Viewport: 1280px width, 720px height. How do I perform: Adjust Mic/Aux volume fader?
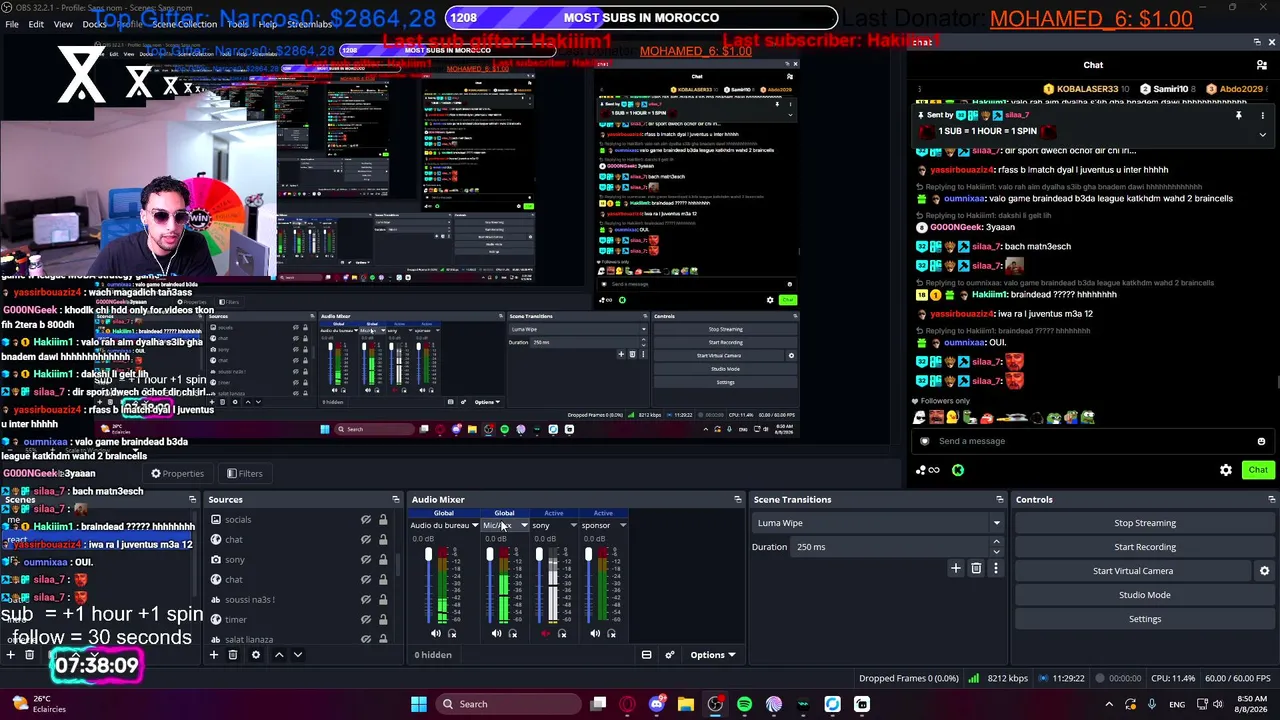tap(489, 555)
